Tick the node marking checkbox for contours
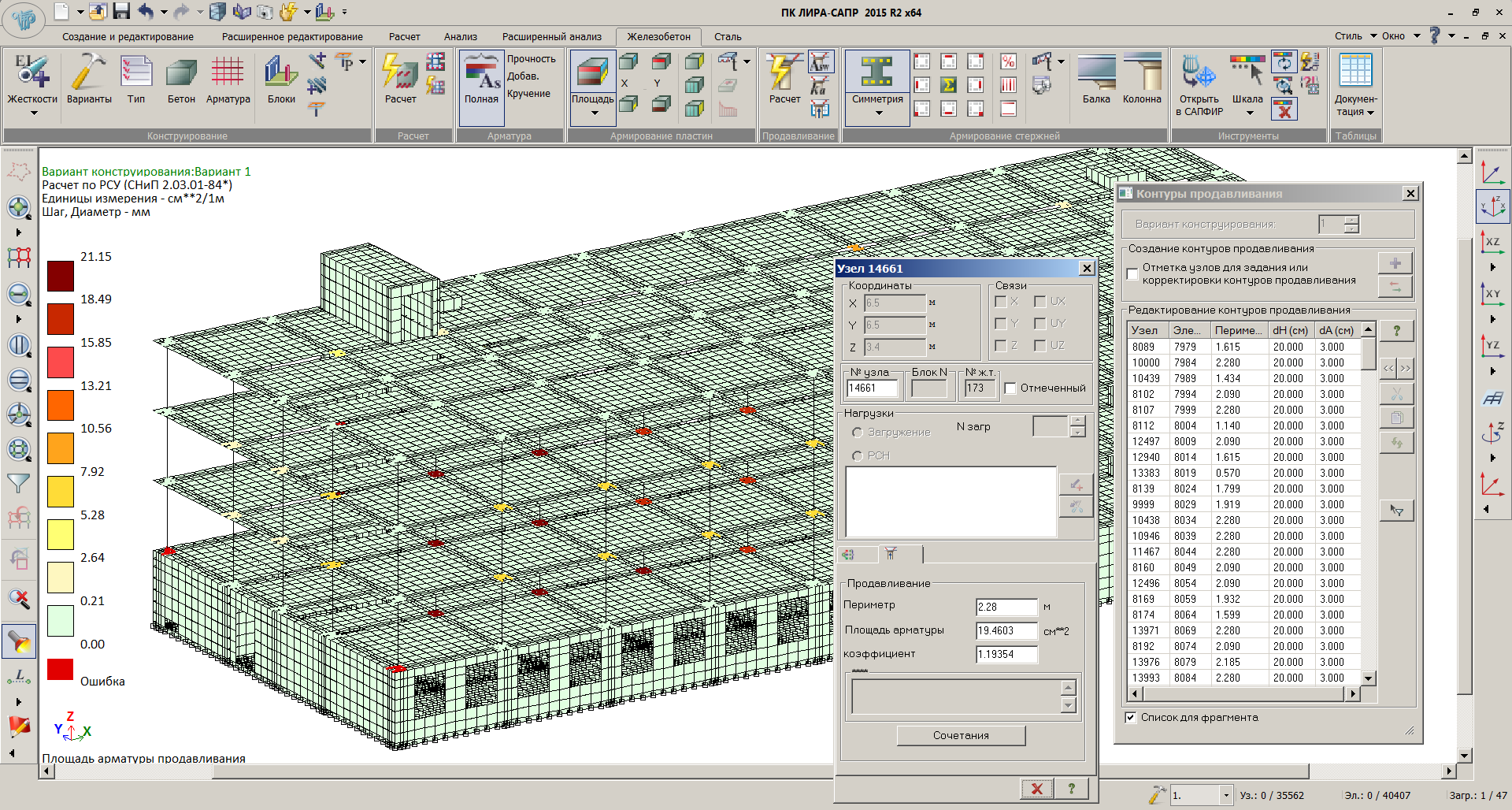Screen dimensions: 1512x810 (1132, 274)
